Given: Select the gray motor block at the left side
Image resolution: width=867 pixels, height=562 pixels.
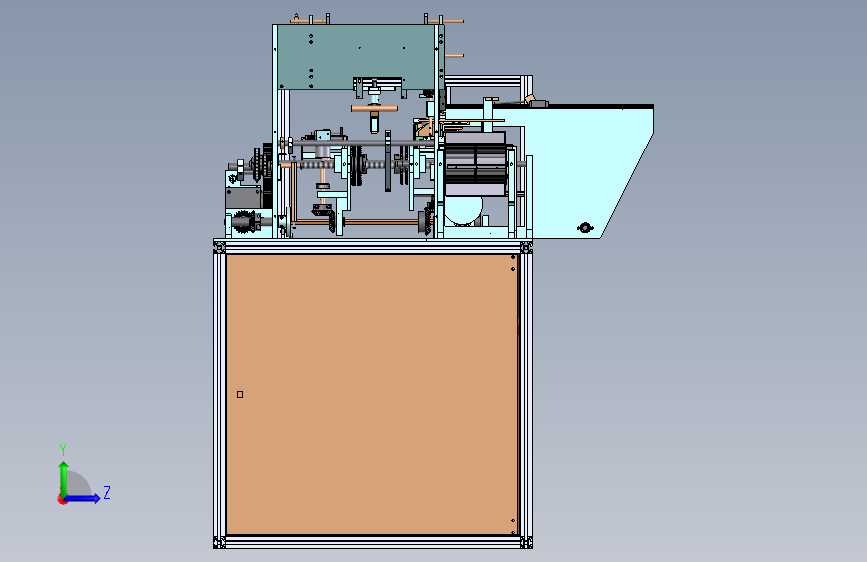Looking at the screenshot, I should click(x=243, y=197).
